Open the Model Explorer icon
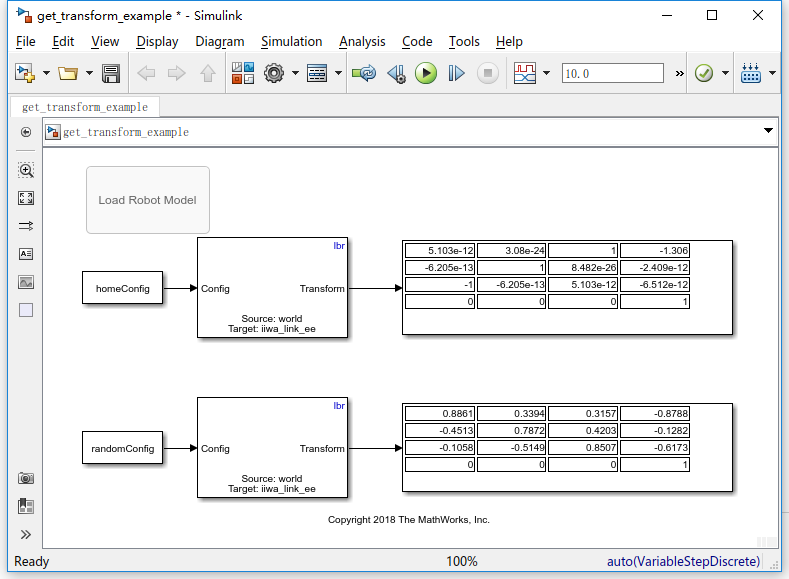 [x=317, y=73]
